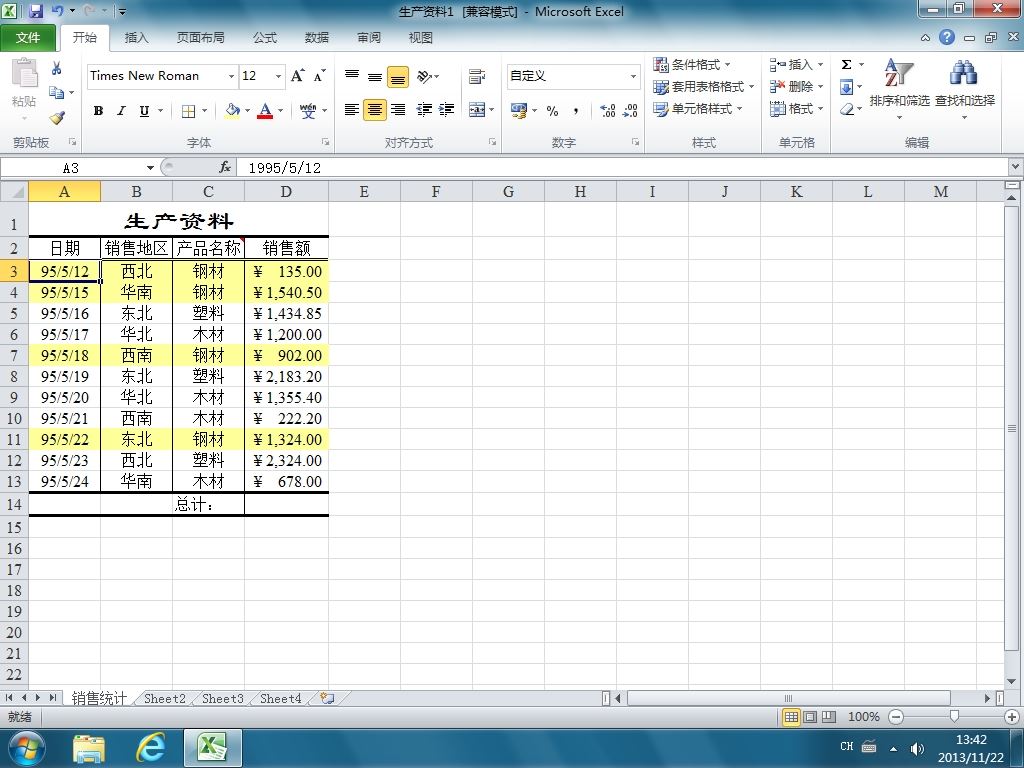
Task: Click the 删除 cells button
Action: (796, 87)
